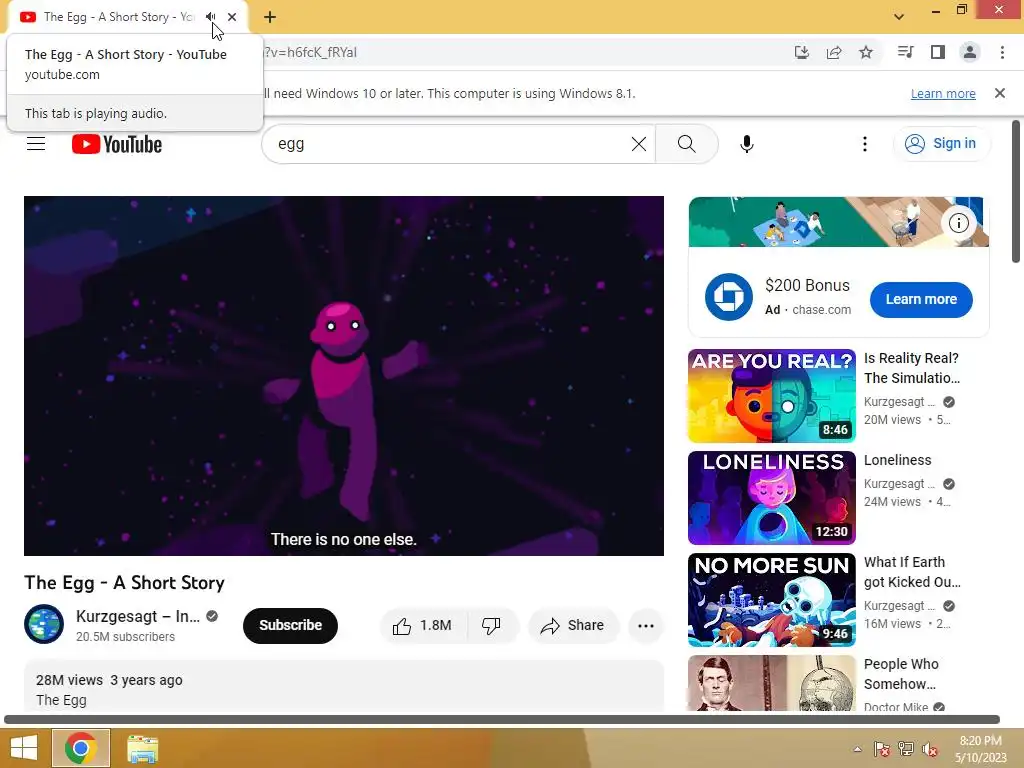Sign in to YouTube
The height and width of the screenshot is (768, 1024).
940,144
